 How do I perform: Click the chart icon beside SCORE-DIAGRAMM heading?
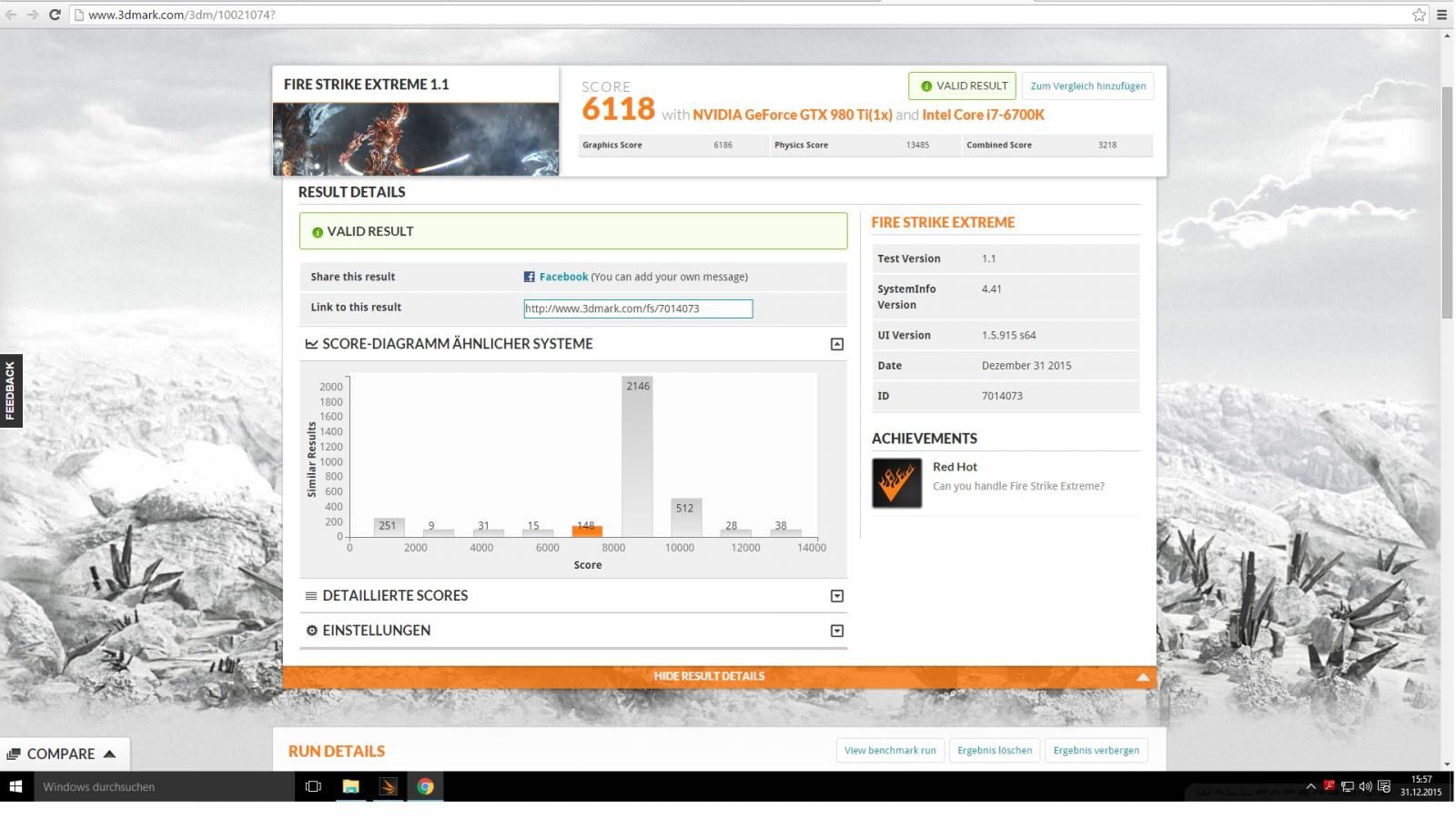point(311,344)
